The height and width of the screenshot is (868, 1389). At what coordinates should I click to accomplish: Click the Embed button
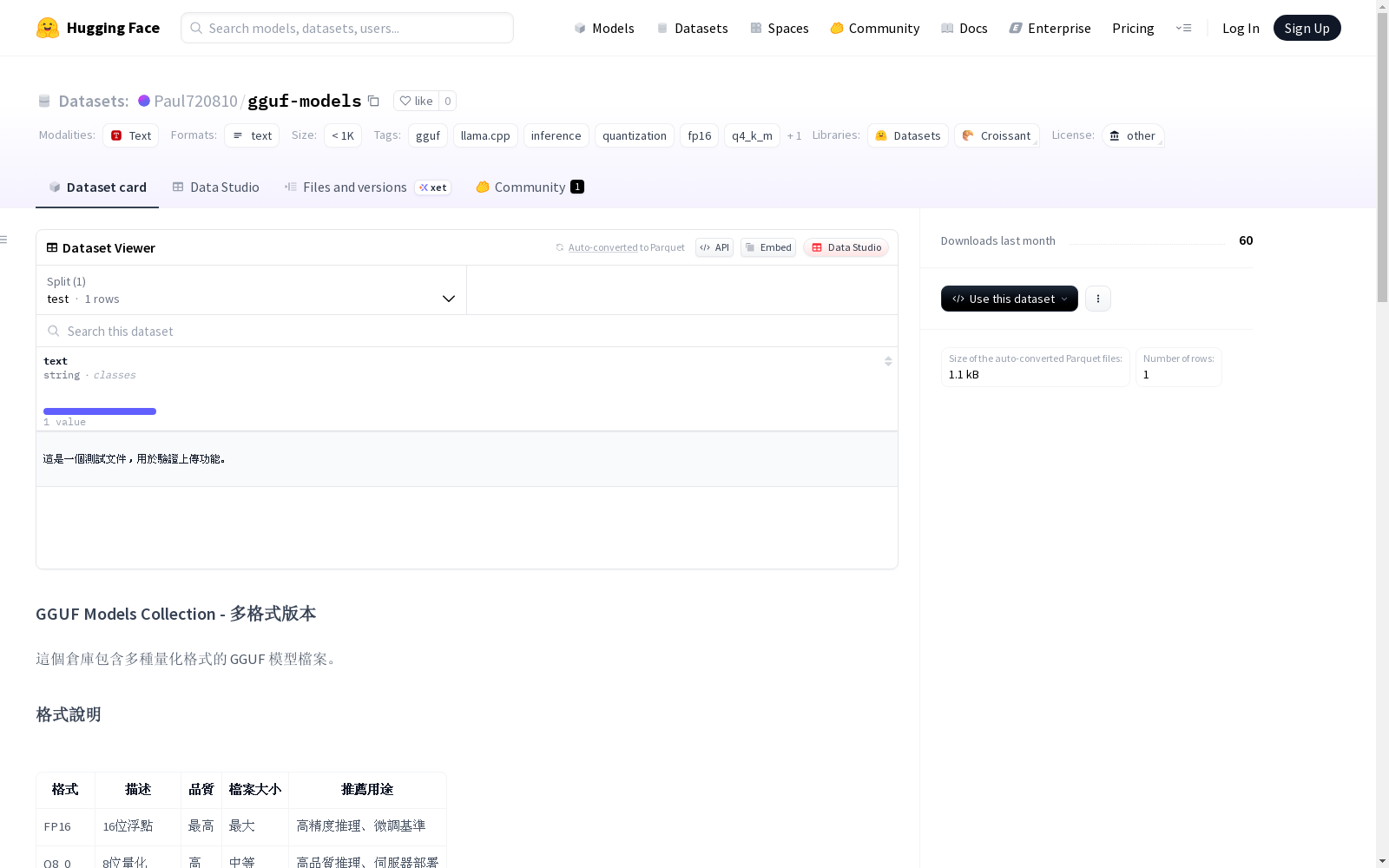[768, 247]
